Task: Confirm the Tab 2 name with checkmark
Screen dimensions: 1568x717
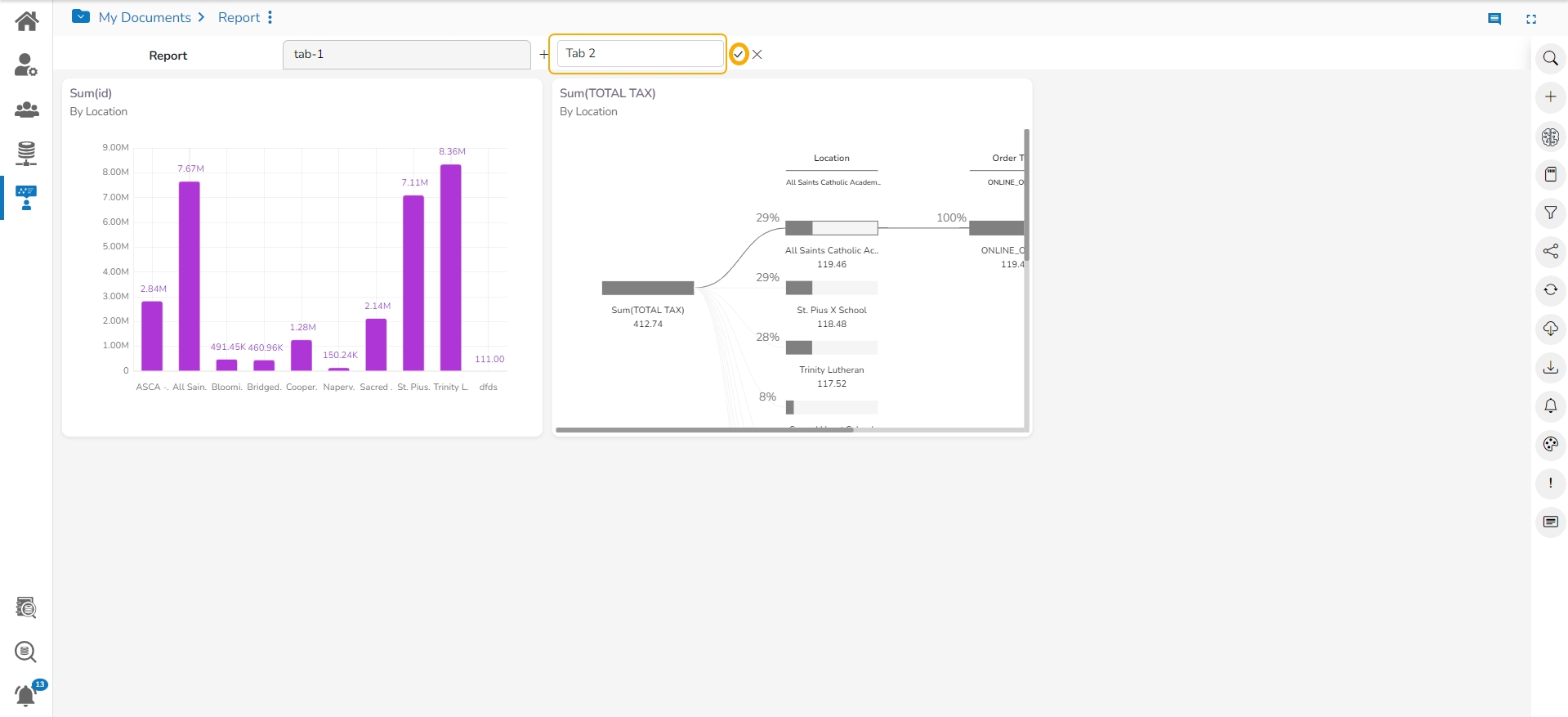Action: 739,54
